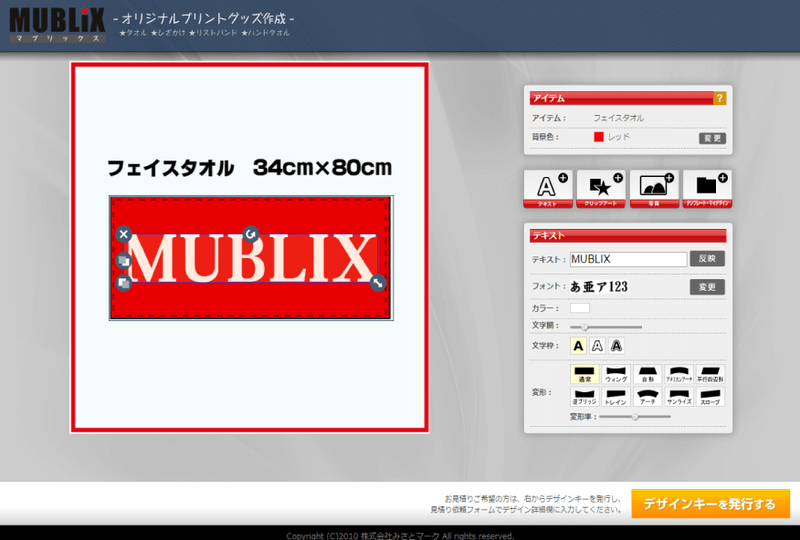Click 背景色 変更 button
Screen dimensions: 800x540
pos(712,138)
